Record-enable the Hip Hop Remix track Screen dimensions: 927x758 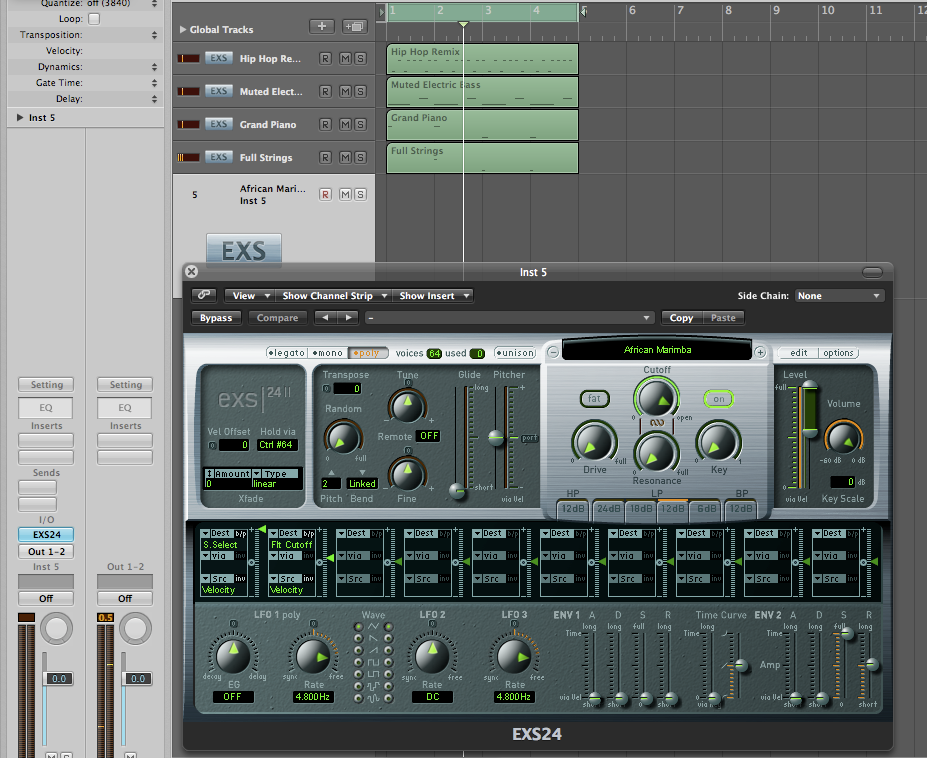[x=325, y=59]
